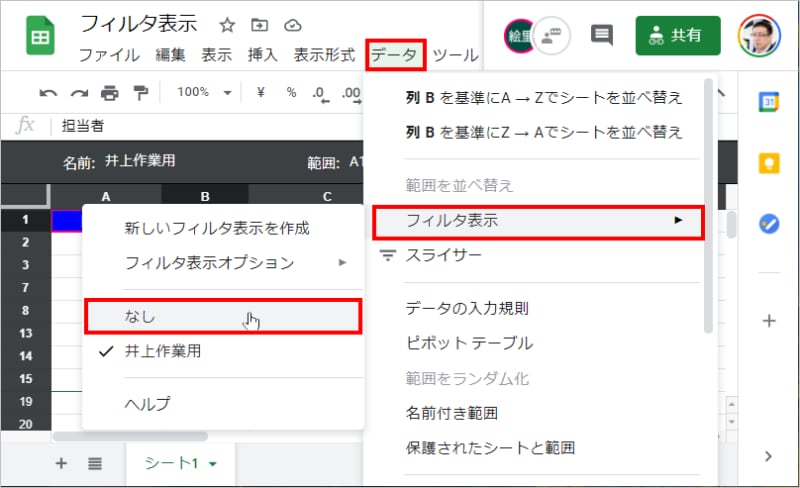Open the ツール menu
Image resolution: width=800 pixels, height=488 pixels.
point(456,54)
